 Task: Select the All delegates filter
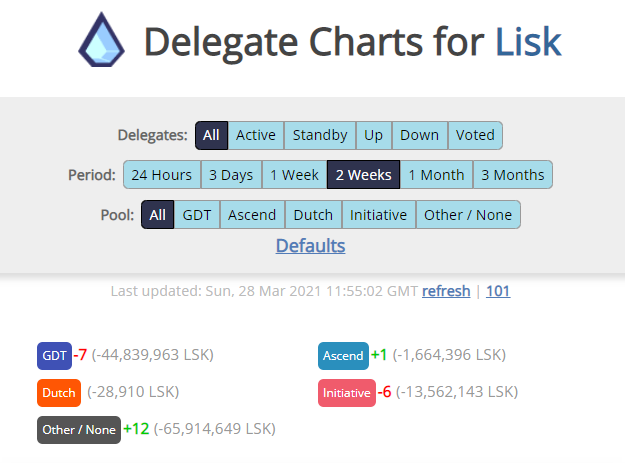coord(211,135)
